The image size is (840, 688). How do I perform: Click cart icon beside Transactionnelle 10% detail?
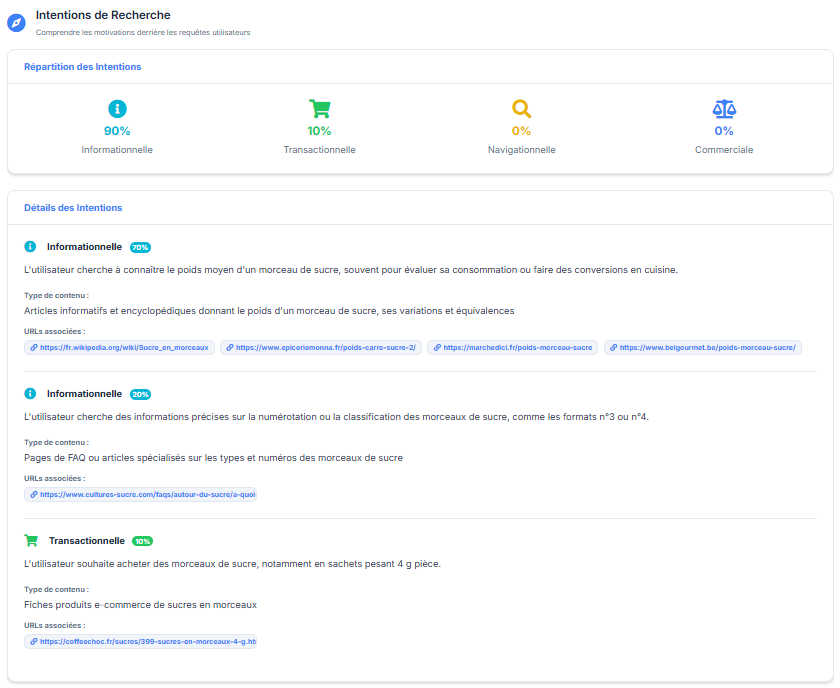pos(31,540)
